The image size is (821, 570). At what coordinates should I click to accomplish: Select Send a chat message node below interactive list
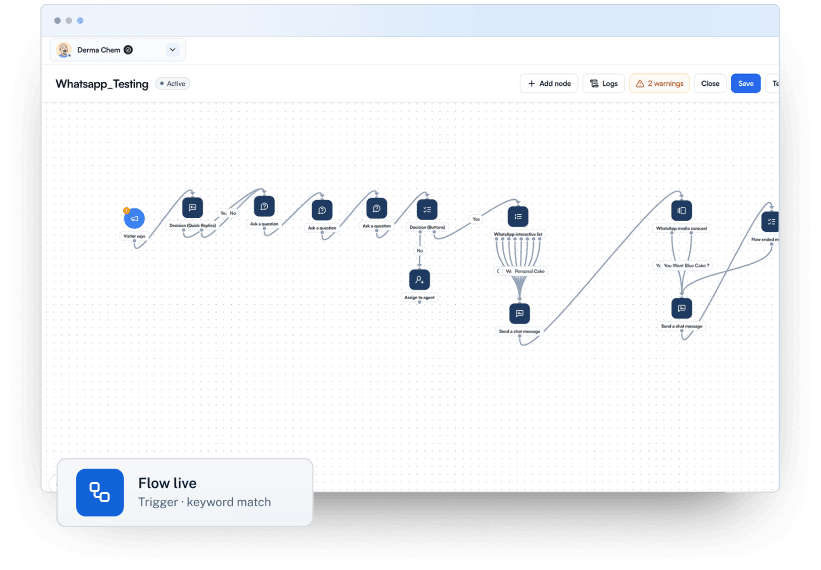click(x=519, y=314)
